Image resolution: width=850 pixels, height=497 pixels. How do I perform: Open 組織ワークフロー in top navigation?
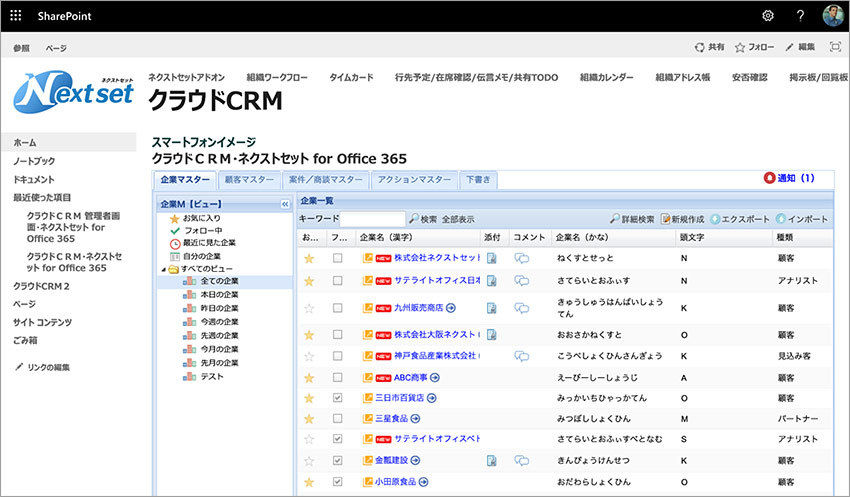[277, 78]
